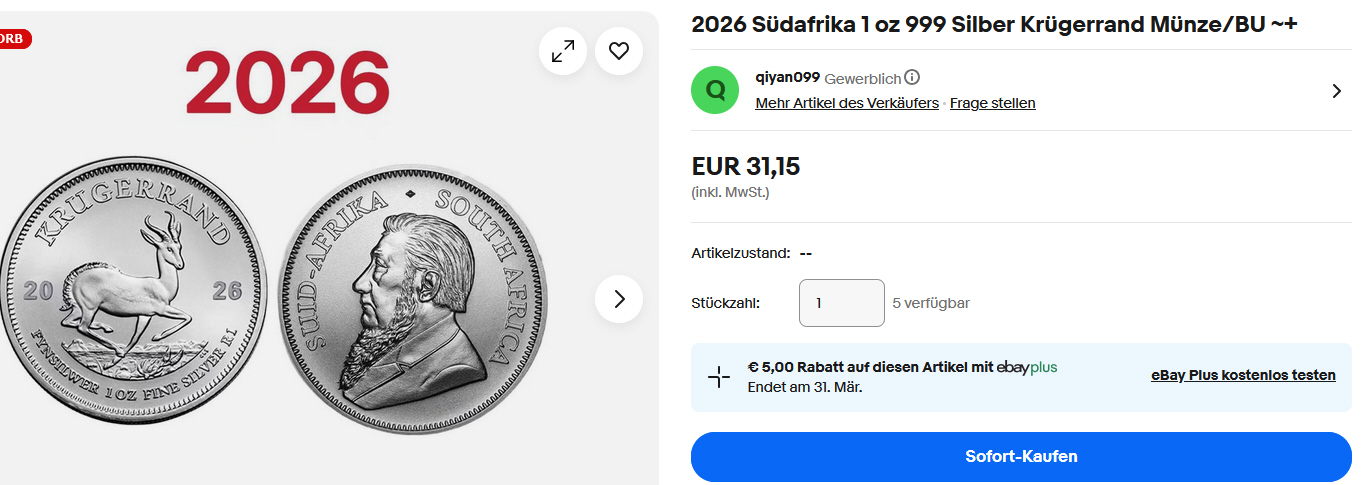Click eBay Plus kostenlos testen link
Screen dimensions: 1364x485
[1243, 375]
